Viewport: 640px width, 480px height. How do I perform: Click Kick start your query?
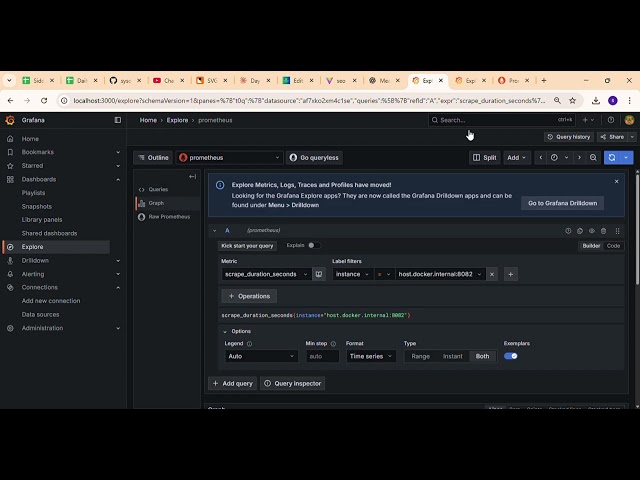247,246
